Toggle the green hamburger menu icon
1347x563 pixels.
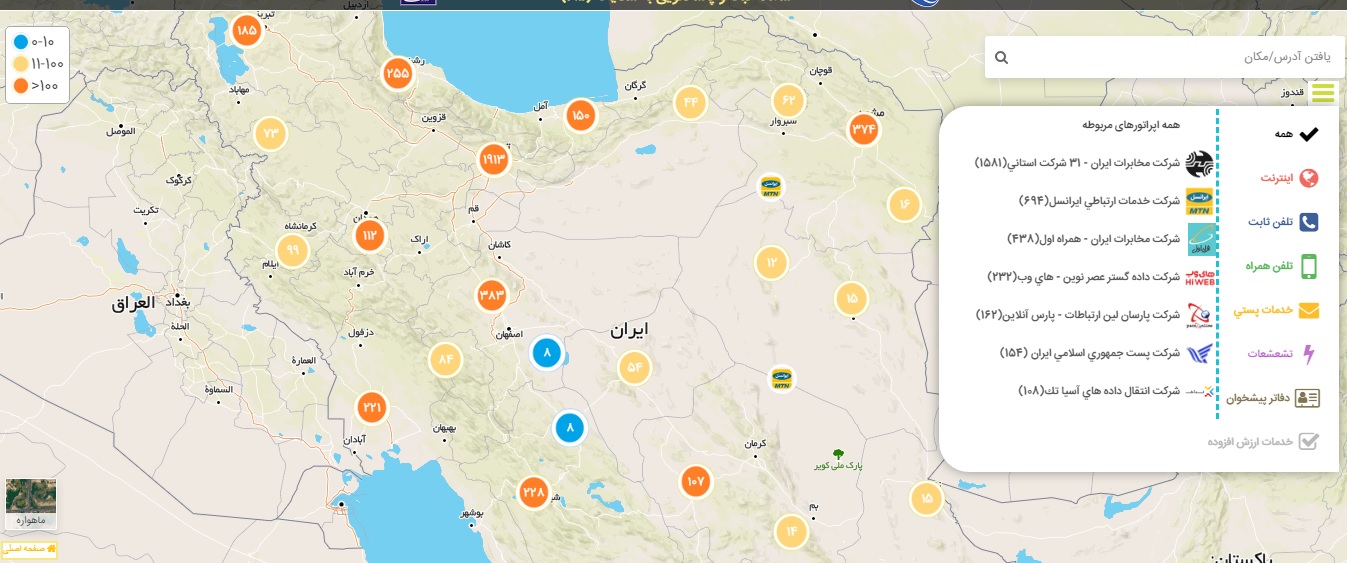click(x=1323, y=93)
